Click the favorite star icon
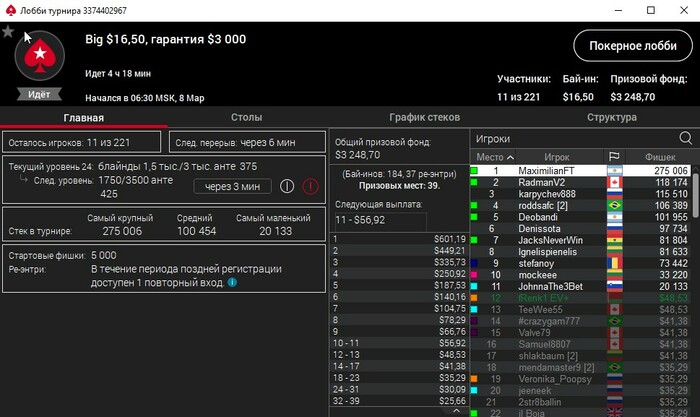The width and height of the screenshot is (700, 417). point(8,32)
